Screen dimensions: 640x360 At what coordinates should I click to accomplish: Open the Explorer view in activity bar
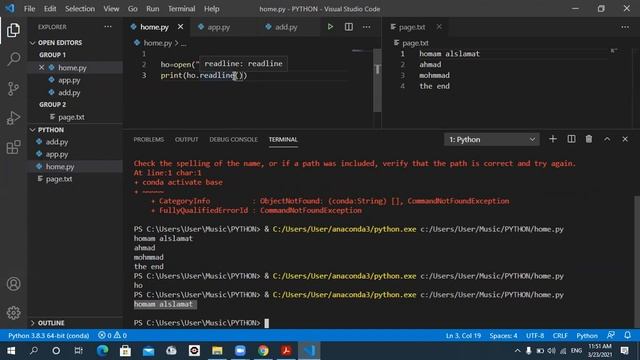pos(13,30)
